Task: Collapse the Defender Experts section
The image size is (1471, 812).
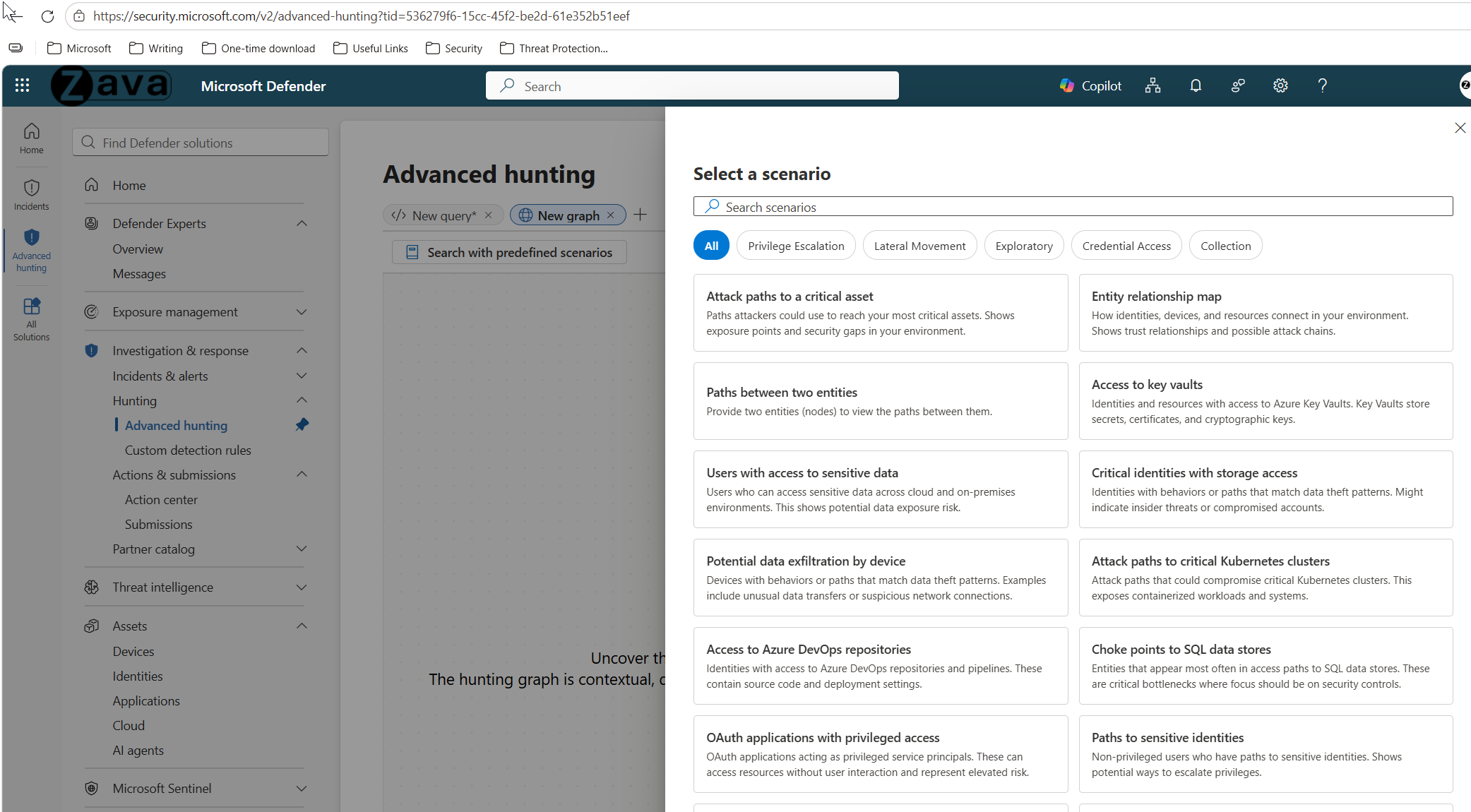Action: 302,223
